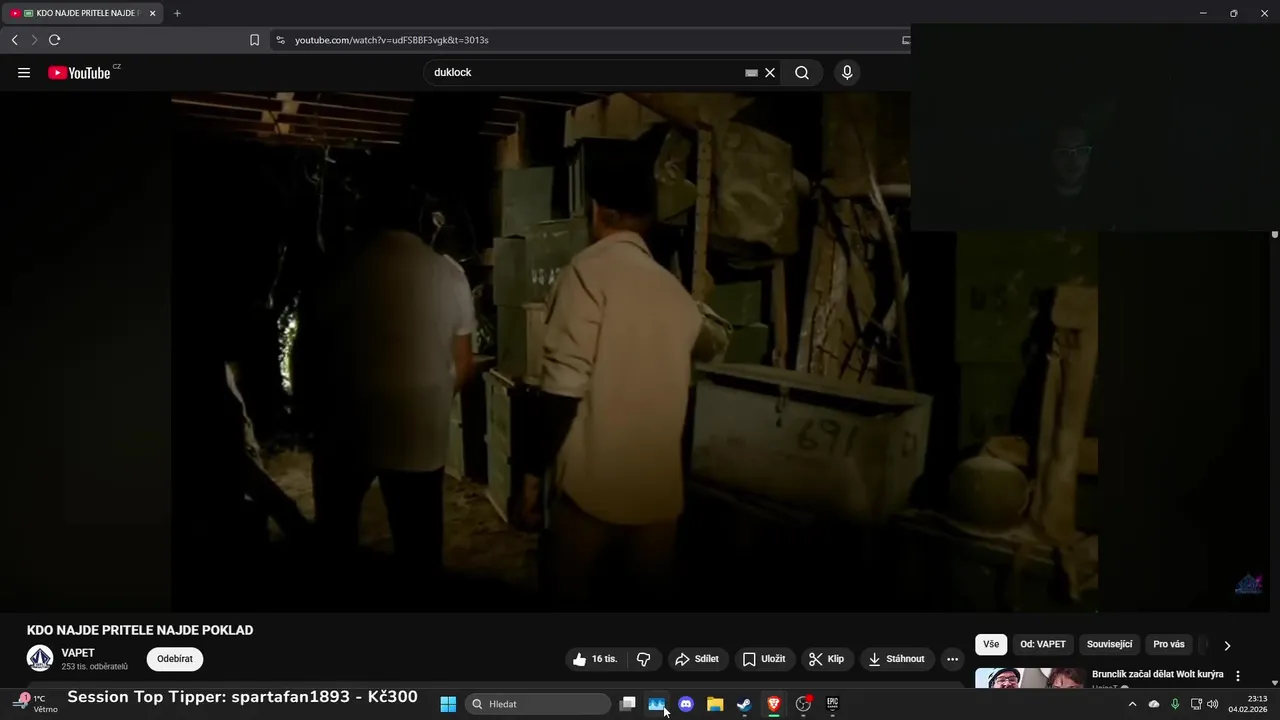Screen dimensions: 1280x720
Task: Open the VAPET channel avatar
Action: 40,658
